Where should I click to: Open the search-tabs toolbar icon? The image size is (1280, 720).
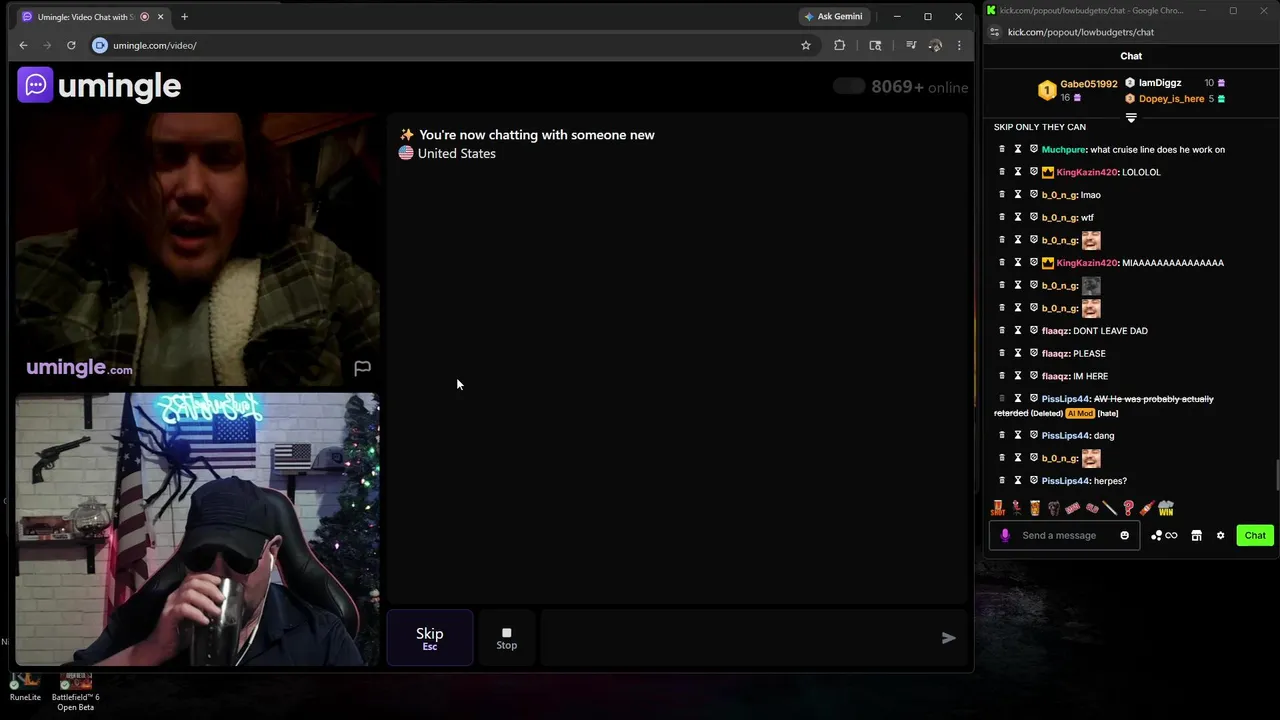[x=875, y=45]
